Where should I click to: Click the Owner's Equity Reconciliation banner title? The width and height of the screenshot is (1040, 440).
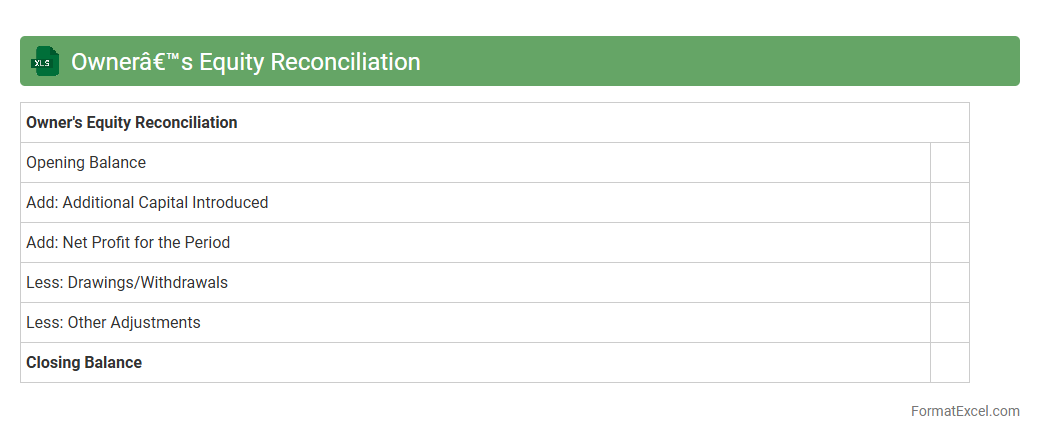click(245, 62)
